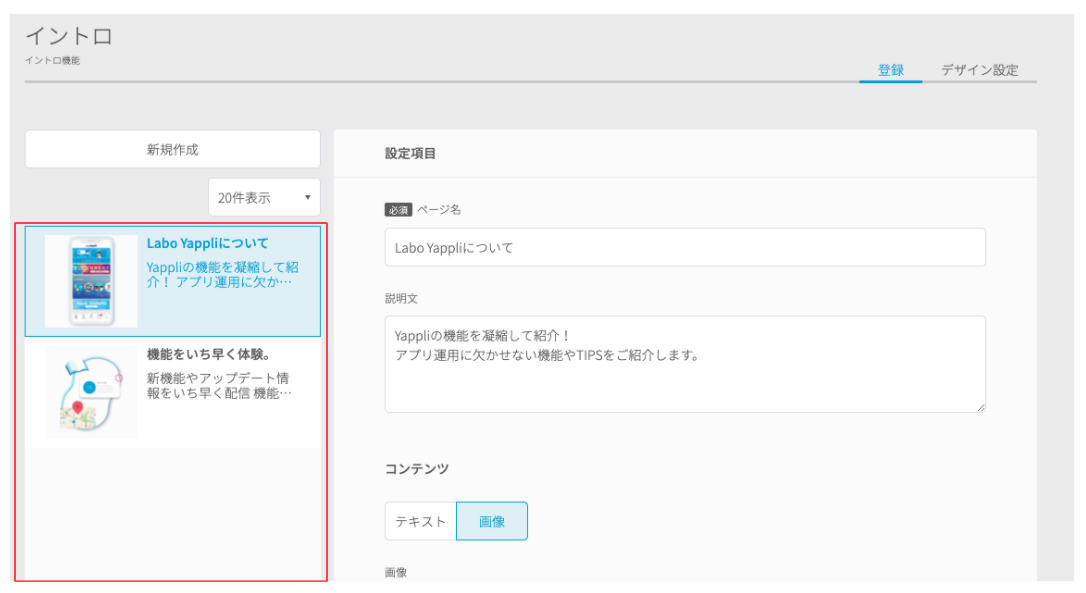Click the 新機能やアップデート情報 description in list

219,385
